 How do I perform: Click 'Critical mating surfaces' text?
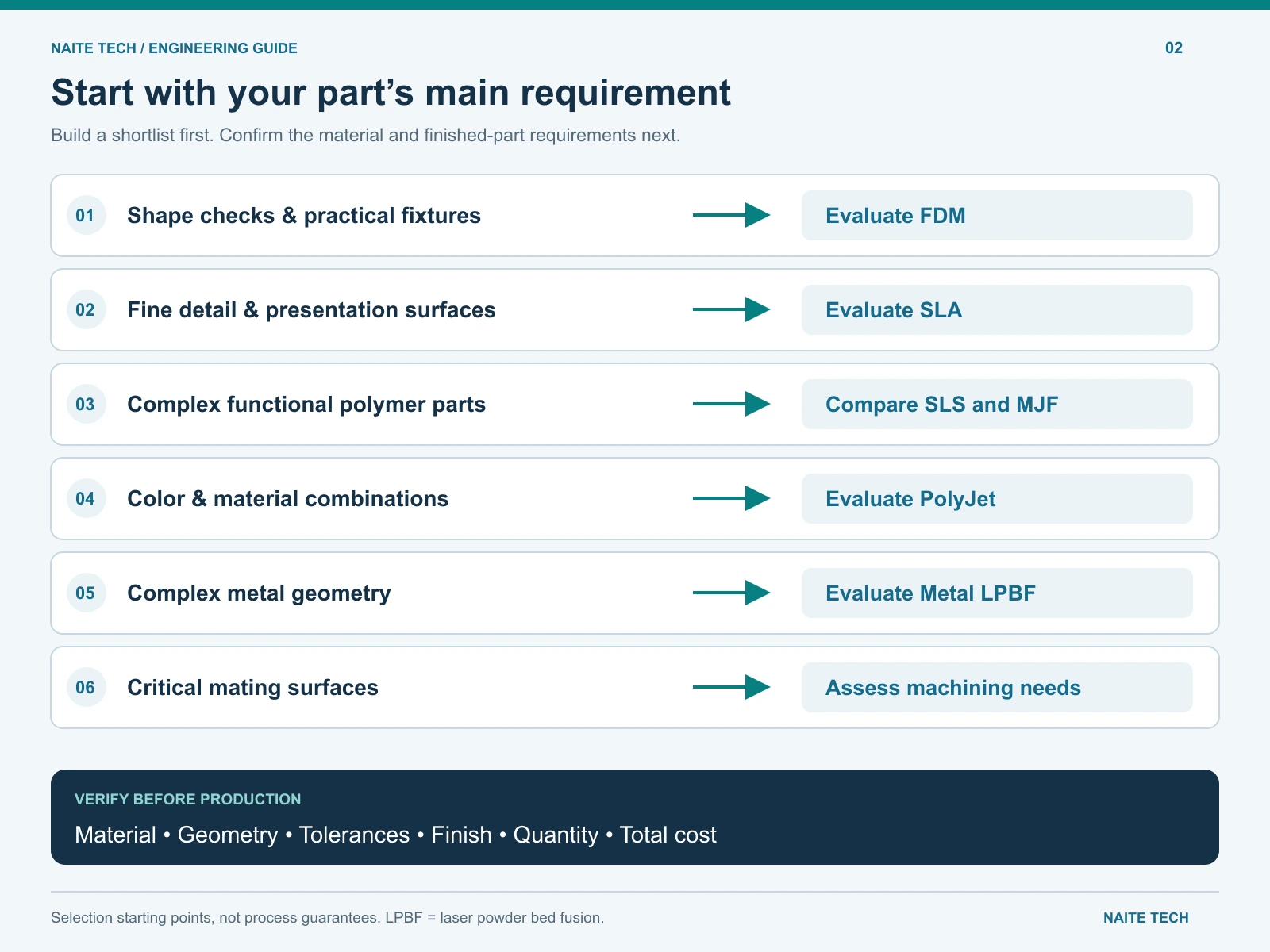click(252, 688)
